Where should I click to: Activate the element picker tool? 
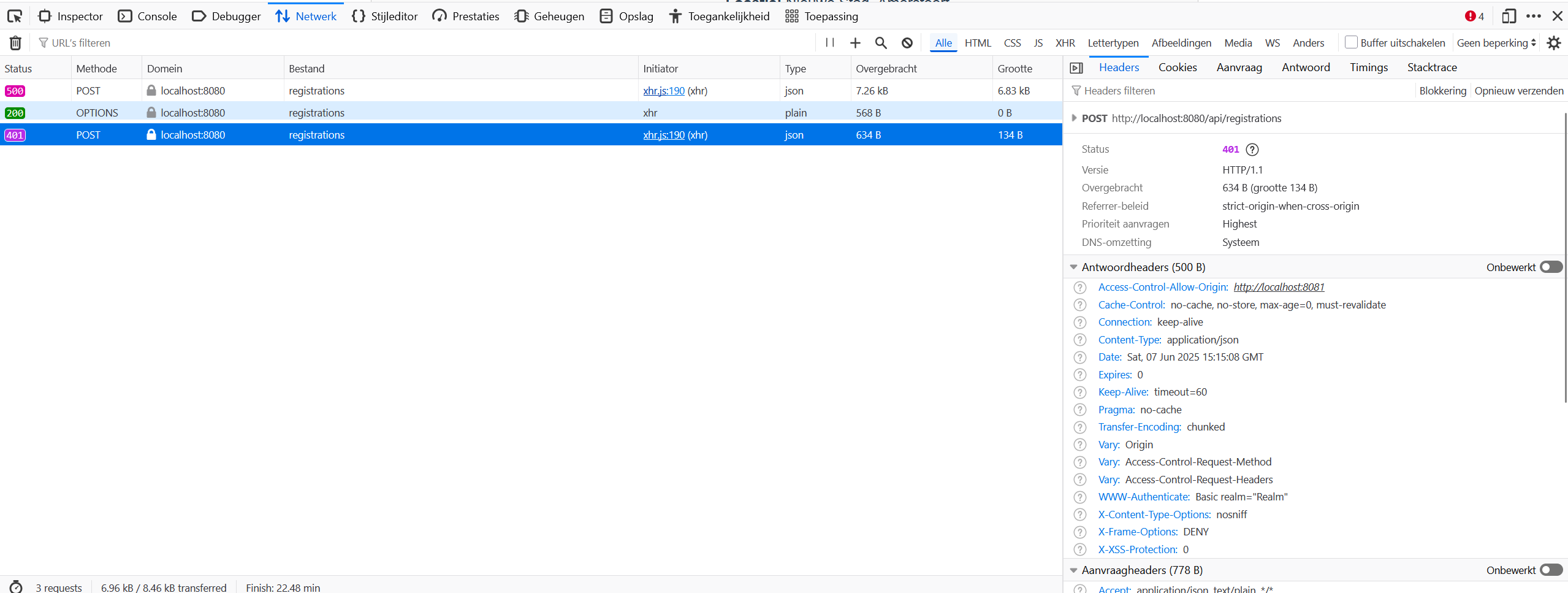pos(15,17)
